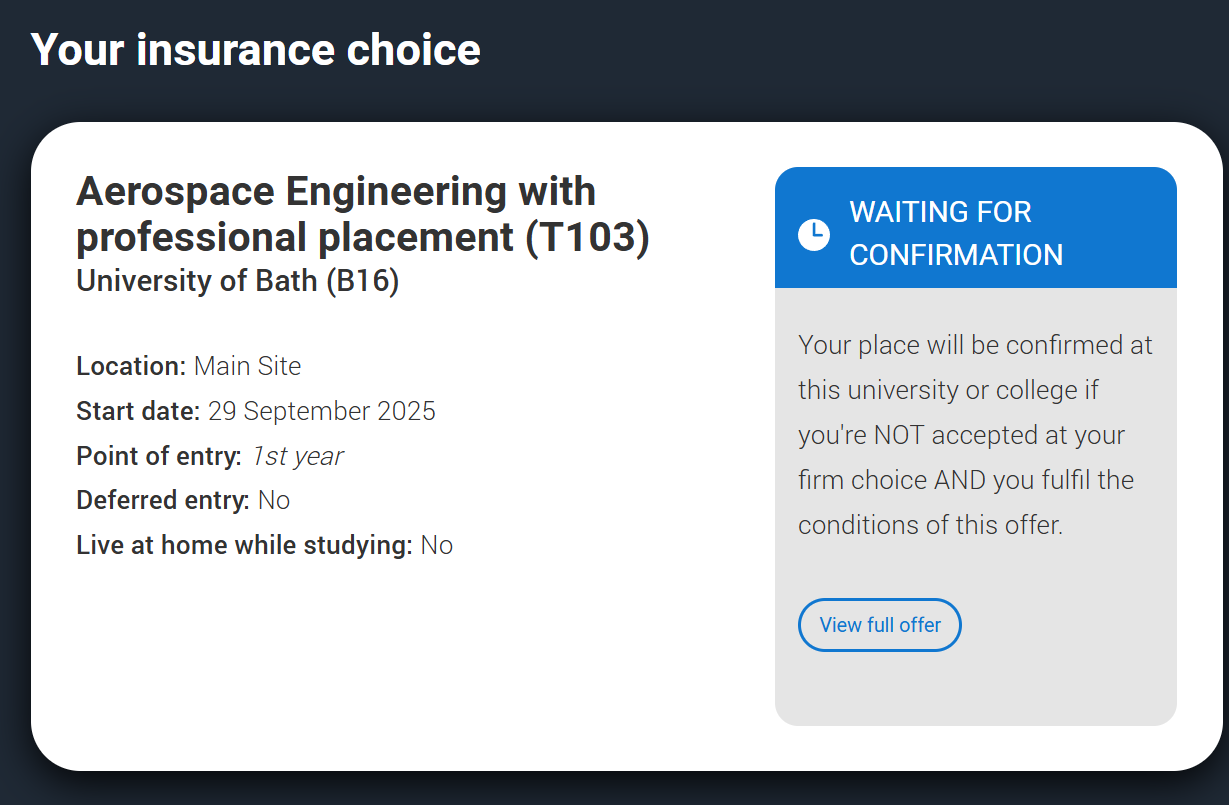1229x805 pixels.
Task: Click the Aerospace Engineering course title
Action: click(x=363, y=214)
